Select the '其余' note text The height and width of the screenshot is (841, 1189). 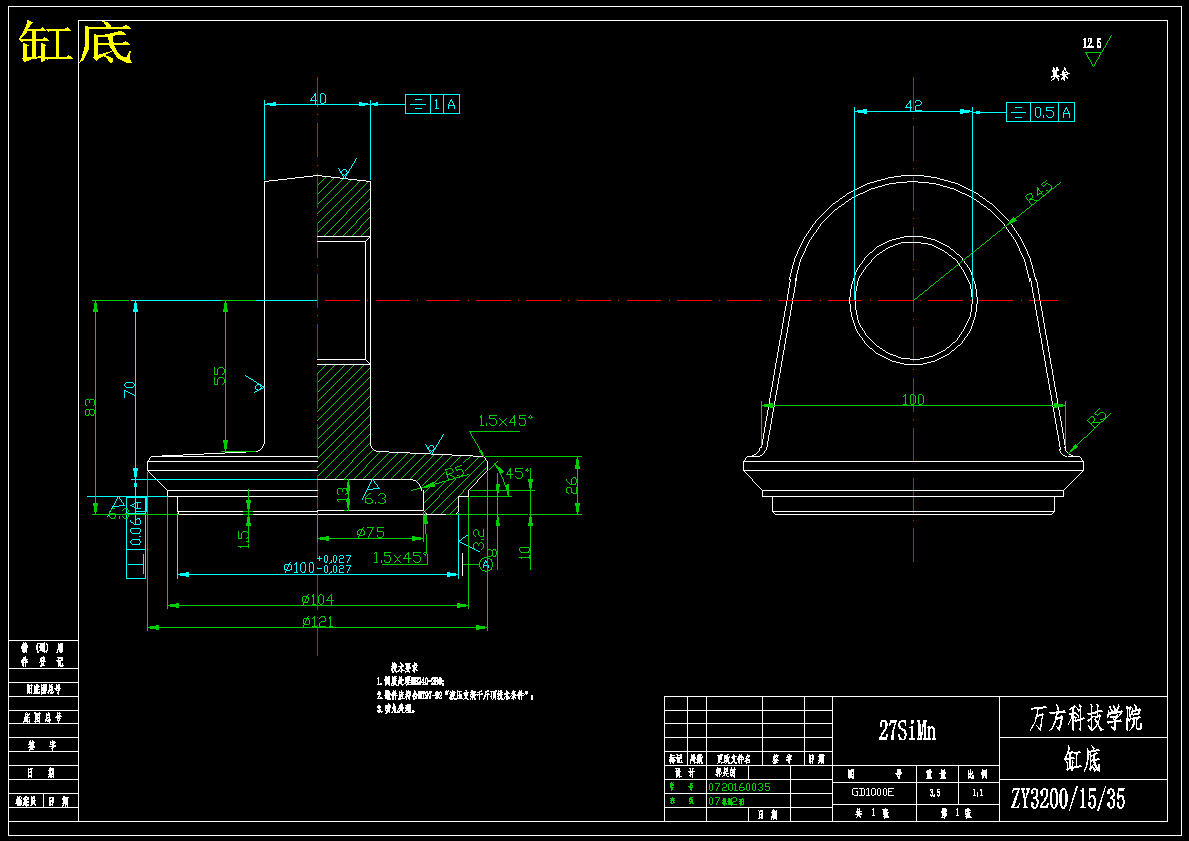pos(1059,74)
